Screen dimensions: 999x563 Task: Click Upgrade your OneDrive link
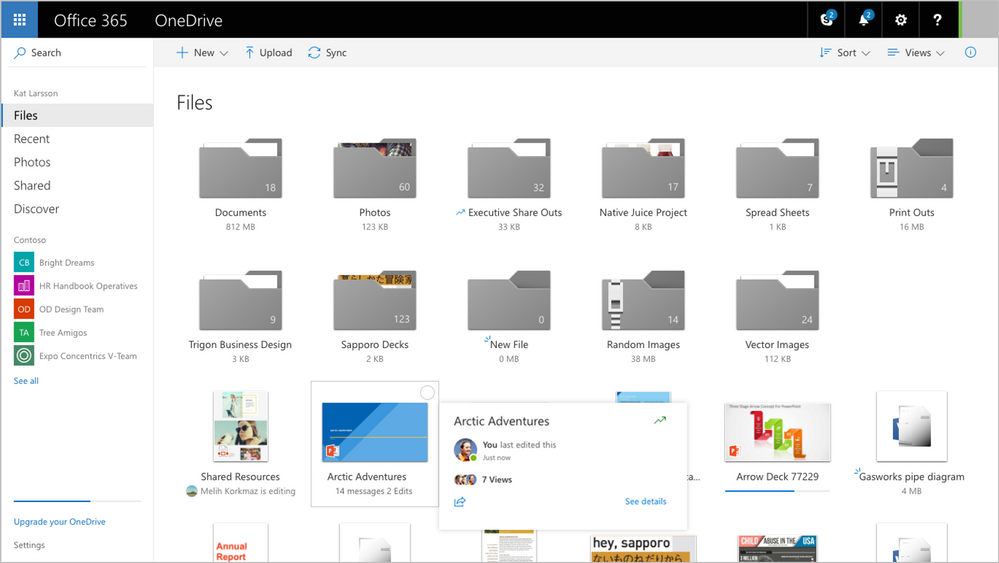click(x=59, y=522)
